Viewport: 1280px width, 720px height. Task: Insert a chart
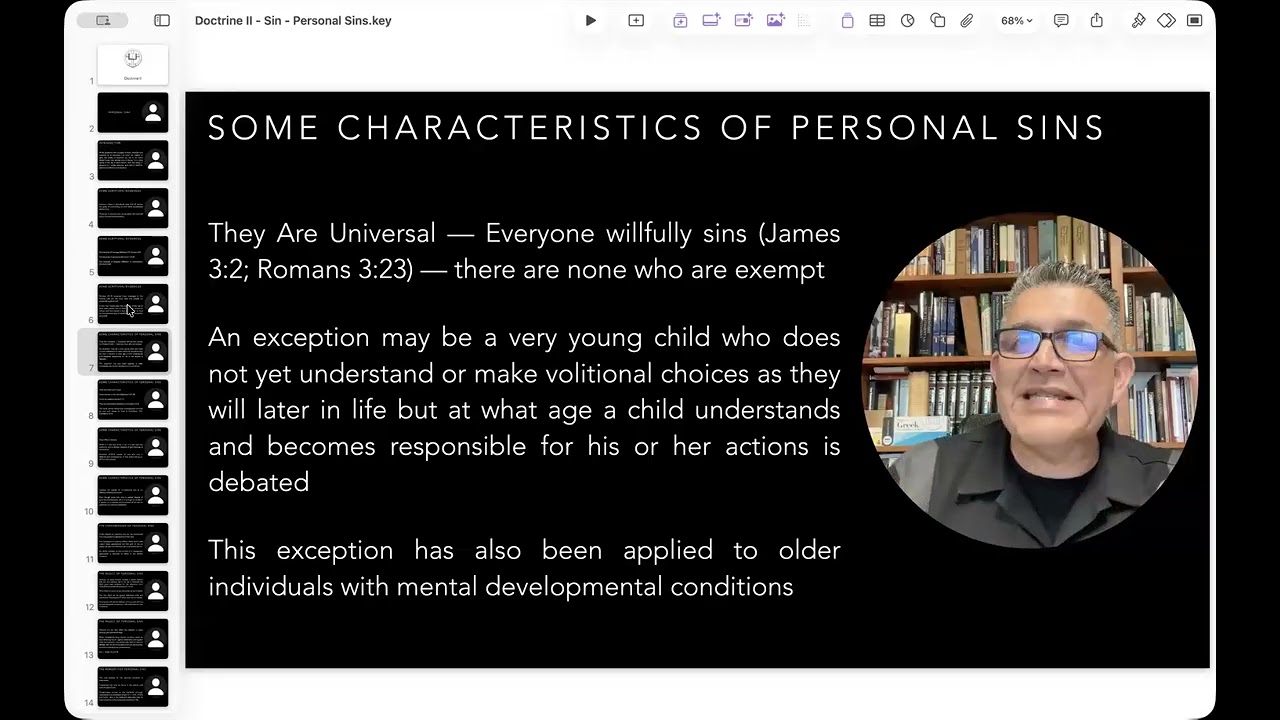(x=908, y=20)
